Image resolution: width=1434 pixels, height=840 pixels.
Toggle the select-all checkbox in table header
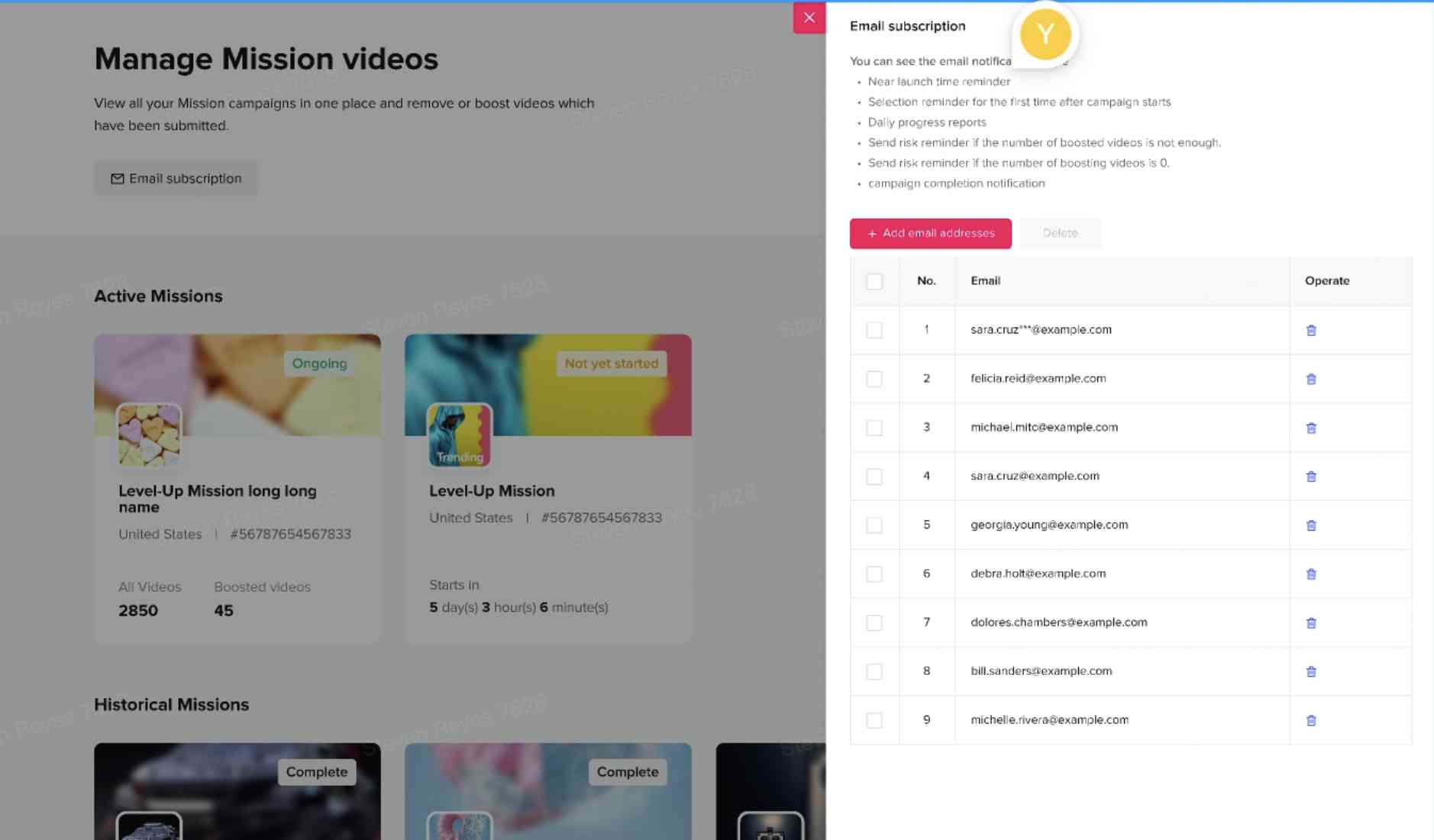pyautogui.click(x=874, y=282)
